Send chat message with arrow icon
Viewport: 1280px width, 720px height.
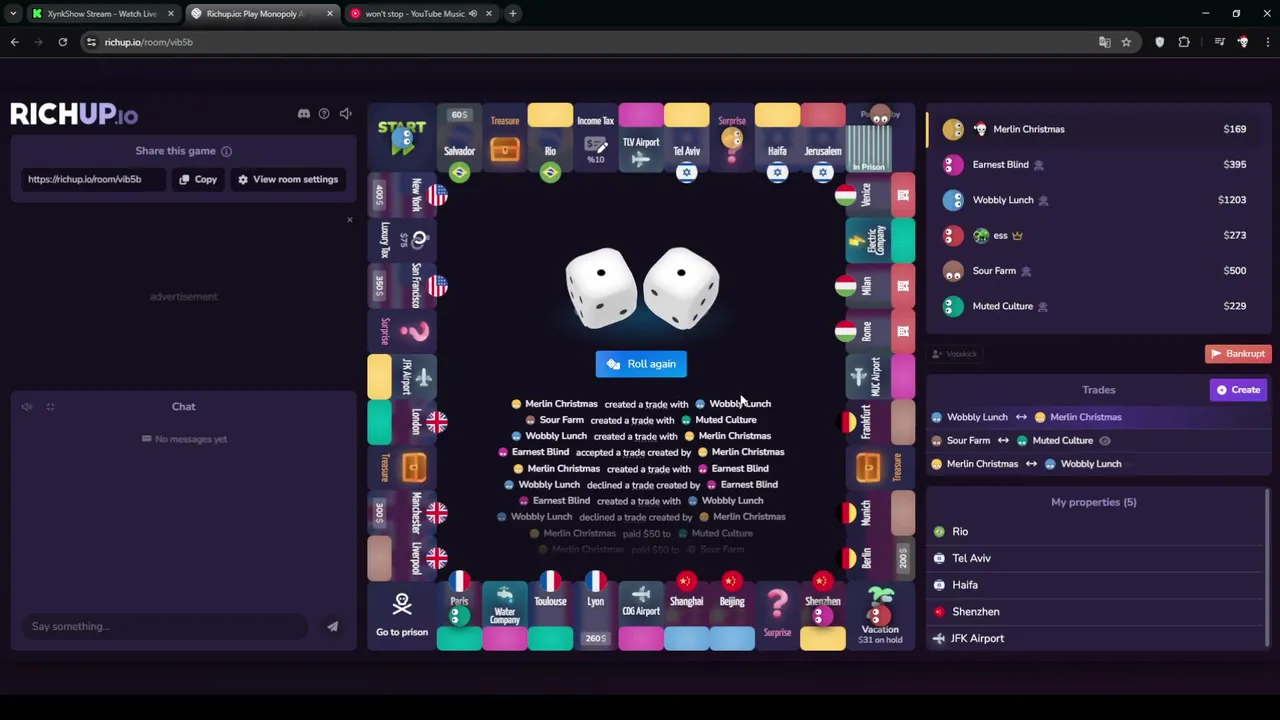(332, 626)
